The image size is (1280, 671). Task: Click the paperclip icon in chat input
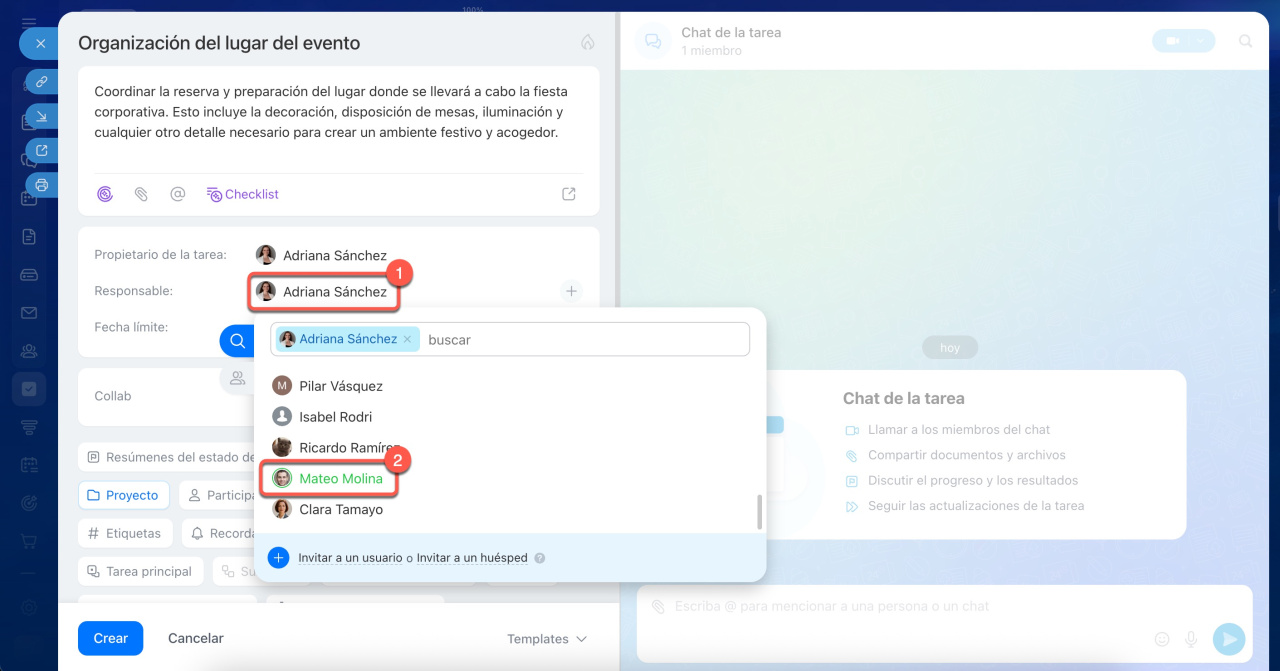(657, 607)
